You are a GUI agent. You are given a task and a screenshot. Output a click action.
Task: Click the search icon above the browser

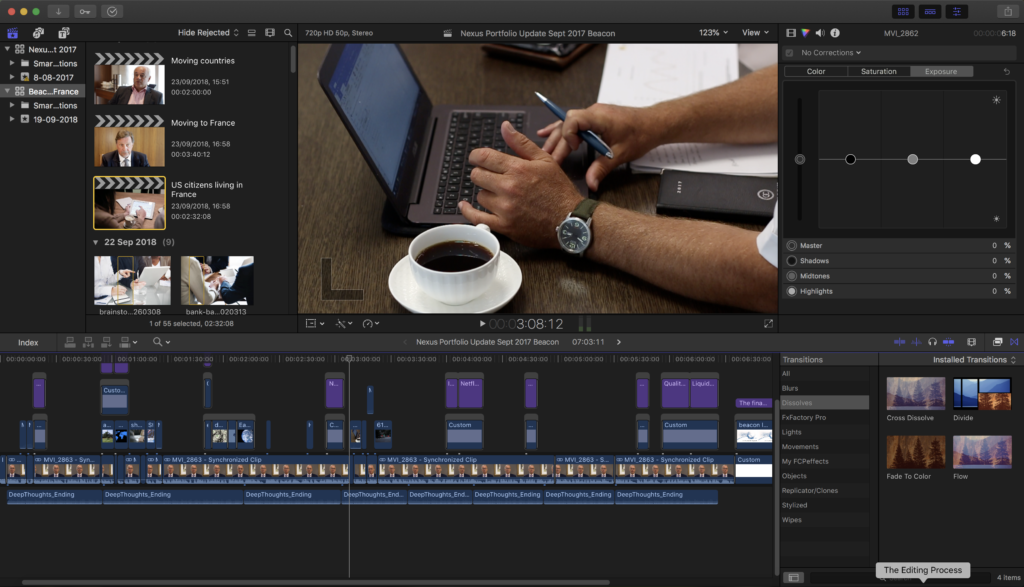[x=288, y=32]
